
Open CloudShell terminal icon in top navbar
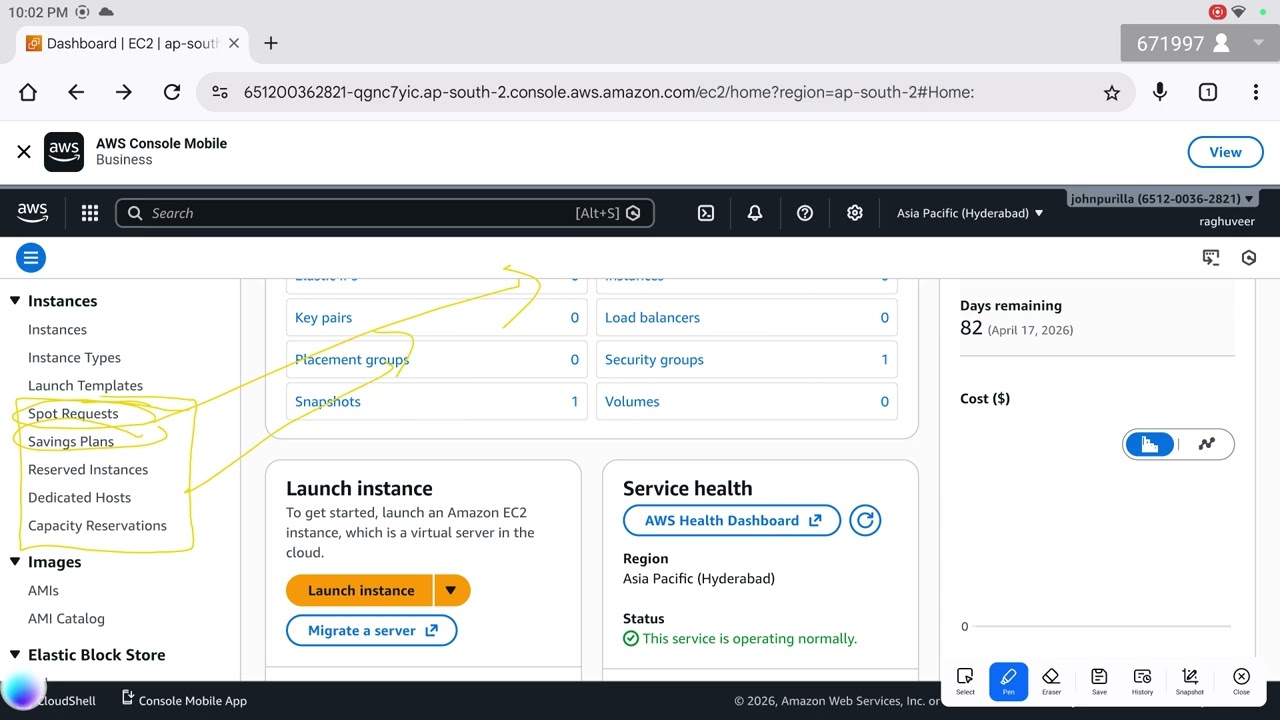pyautogui.click(x=706, y=213)
